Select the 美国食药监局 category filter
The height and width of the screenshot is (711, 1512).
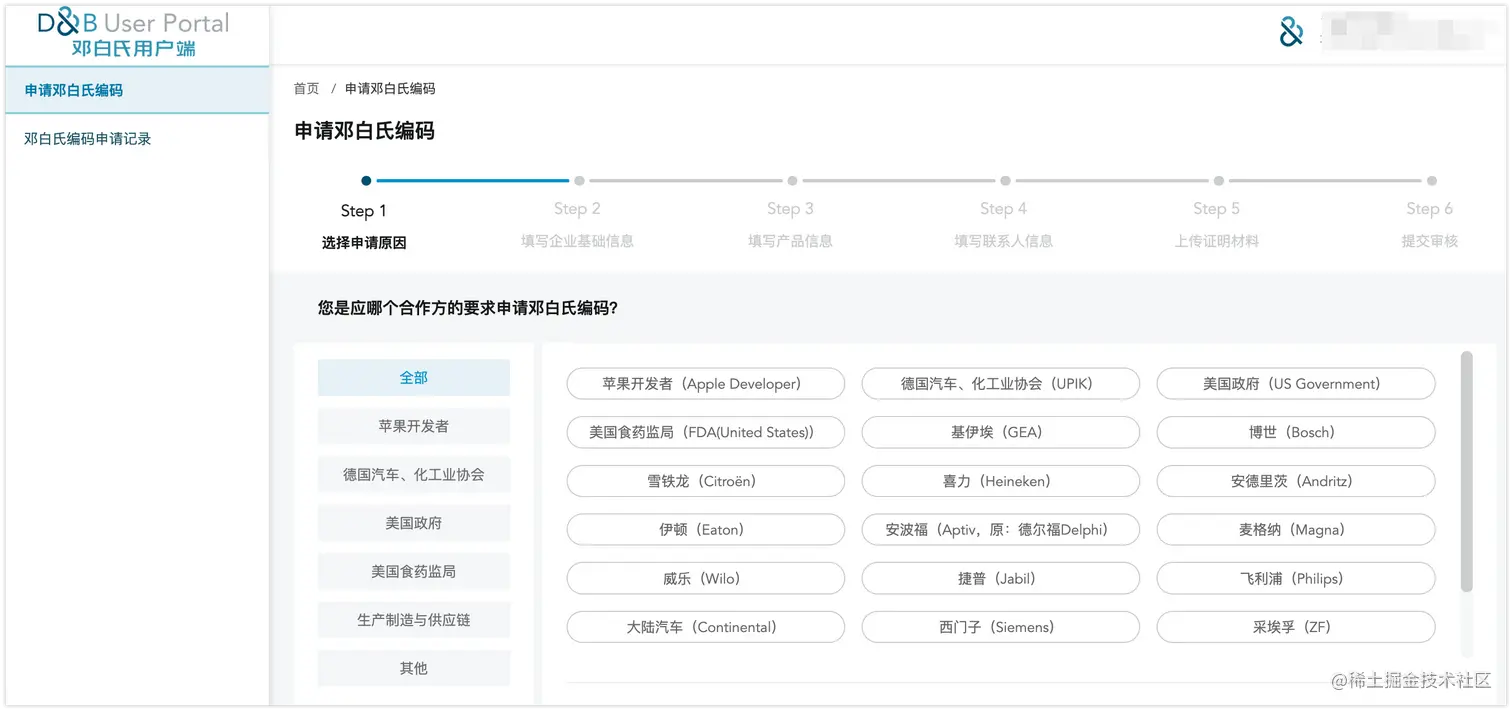pos(414,572)
